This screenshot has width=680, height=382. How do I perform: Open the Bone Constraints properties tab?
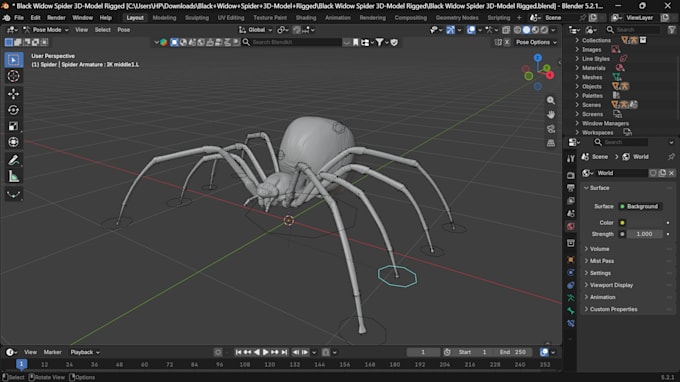[x=571, y=323]
